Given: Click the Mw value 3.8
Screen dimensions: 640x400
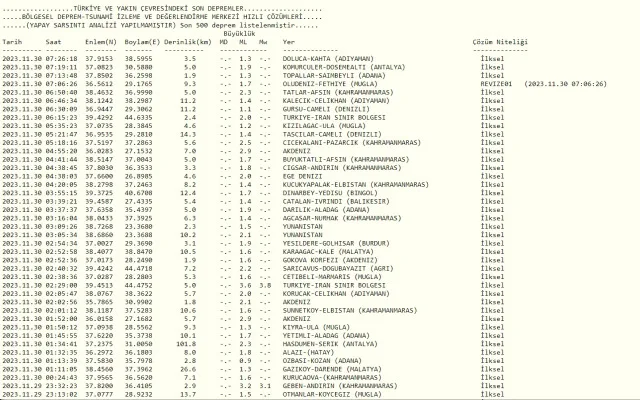Looking at the screenshot, I should [265, 286].
